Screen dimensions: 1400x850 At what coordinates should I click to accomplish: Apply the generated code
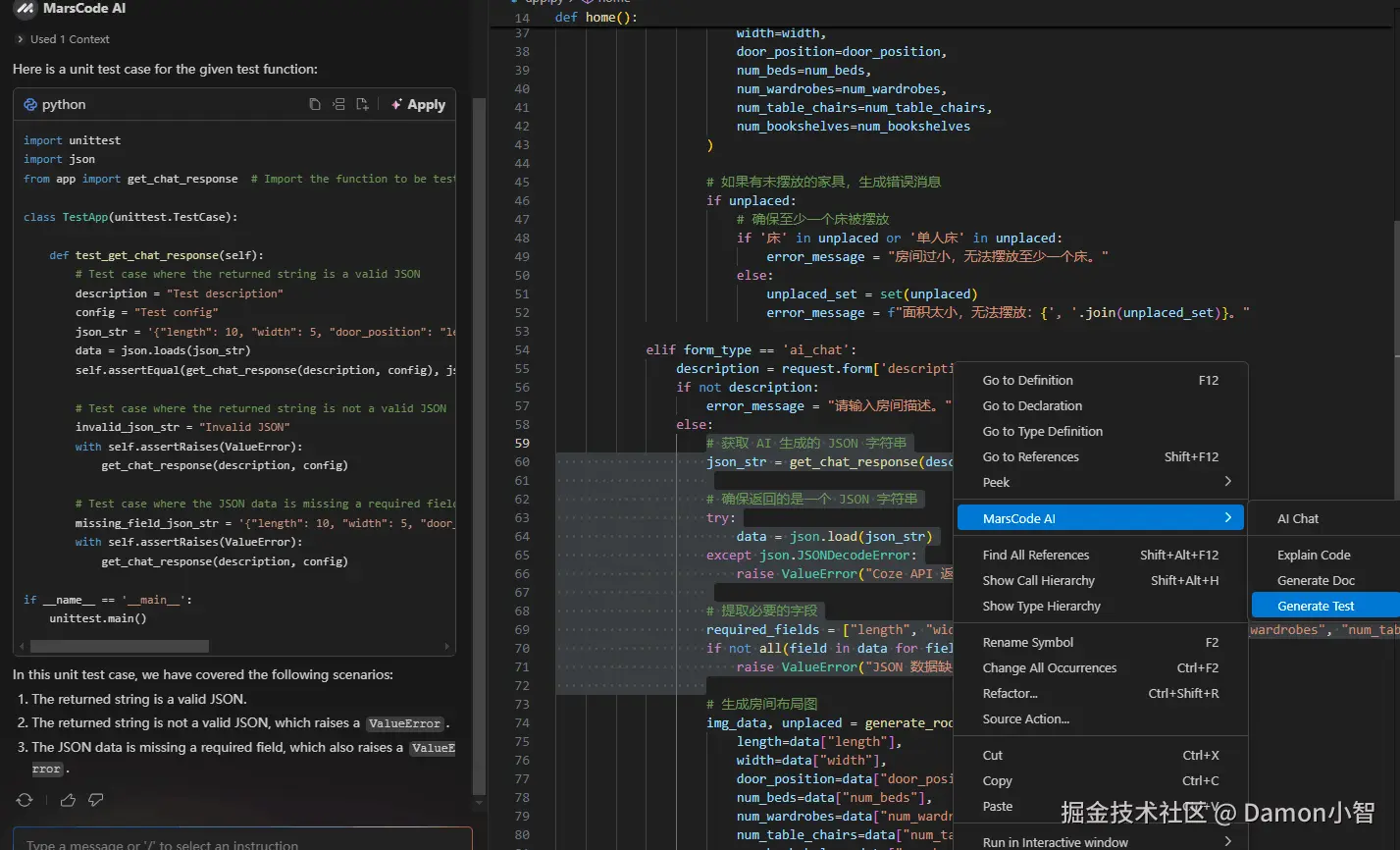pos(418,104)
